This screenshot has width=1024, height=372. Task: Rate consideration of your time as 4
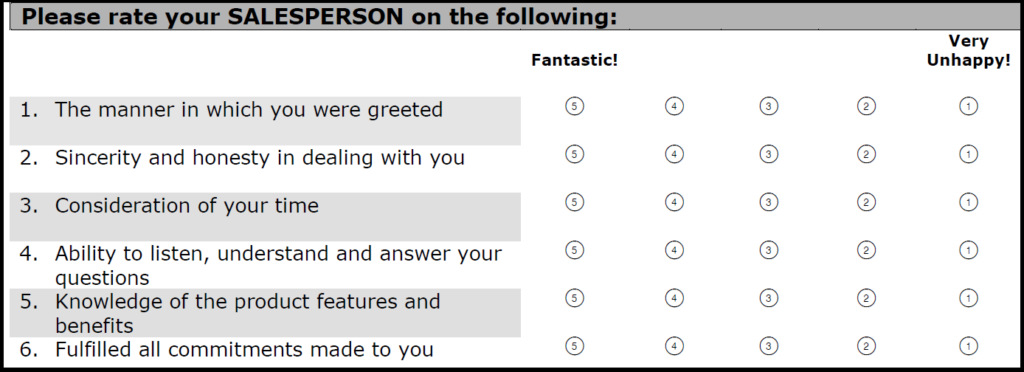674,202
